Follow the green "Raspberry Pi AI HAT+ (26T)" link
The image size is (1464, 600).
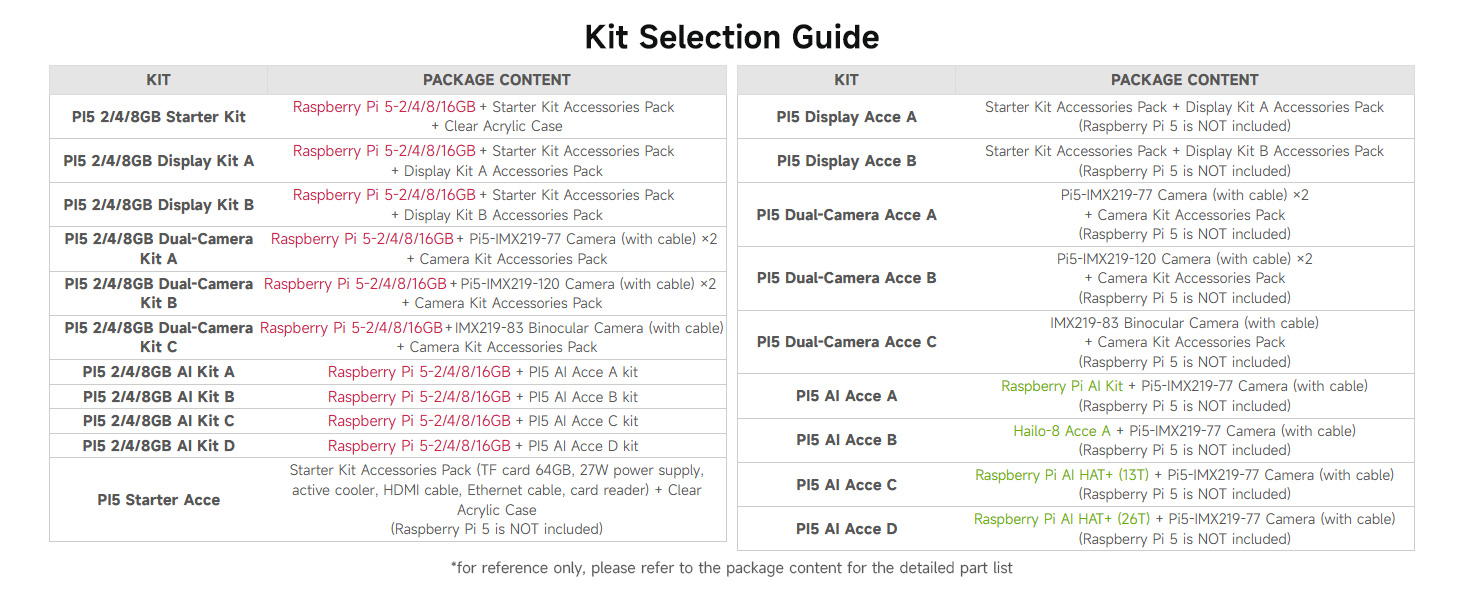tap(1062, 519)
